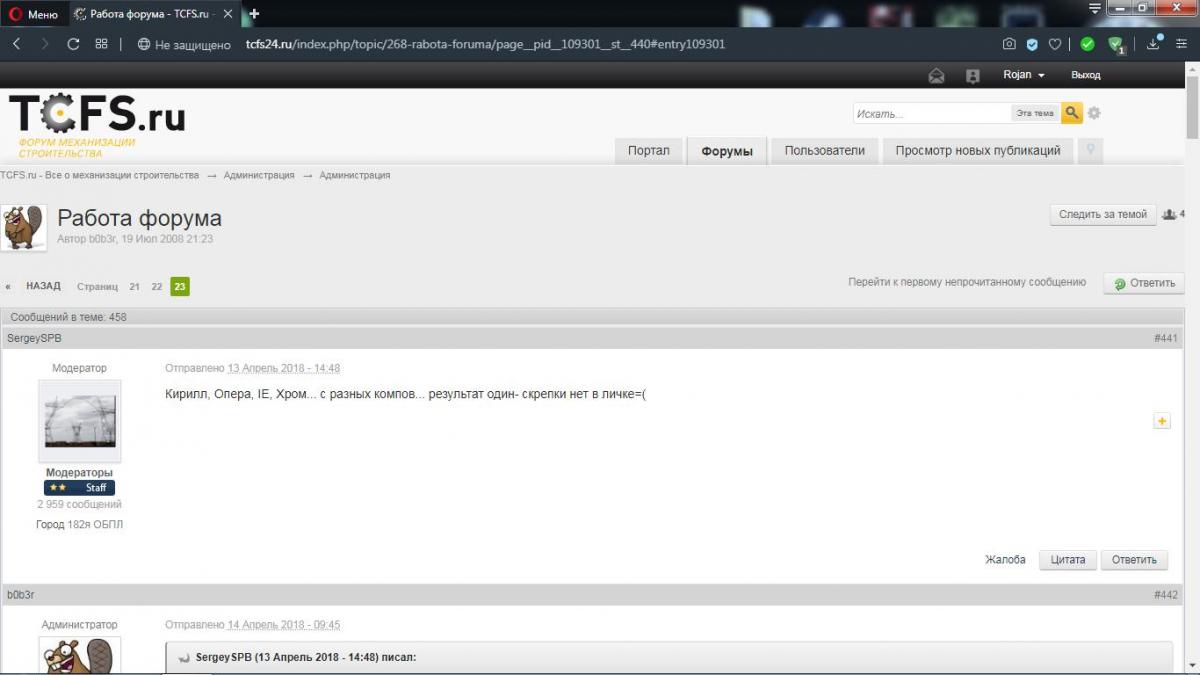1200x675 pixels.
Task: Open SergeySPB profile from post header
Action: 34,339
